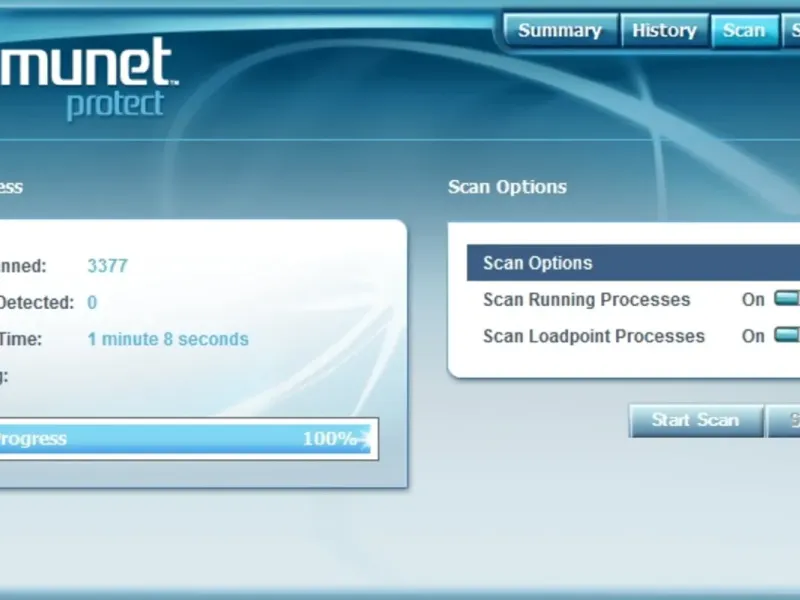This screenshot has height=600, width=800.
Task: Open the Summary tab
Action: pyautogui.click(x=560, y=31)
